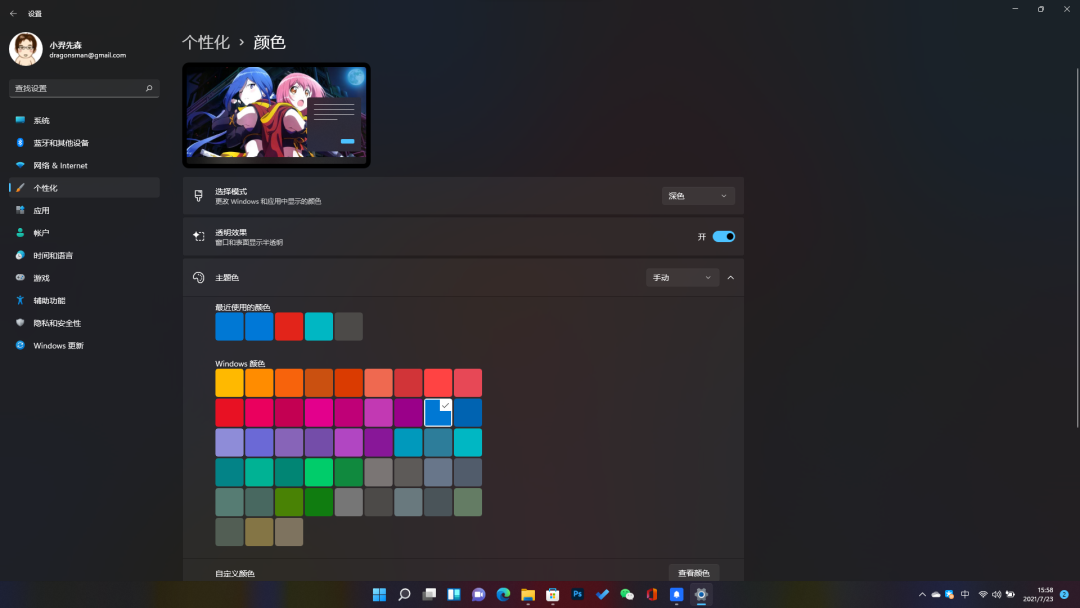Open the 主题色 dropdown showing 手动
This screenshot has height=608, width=1080.
pos(682,277)
